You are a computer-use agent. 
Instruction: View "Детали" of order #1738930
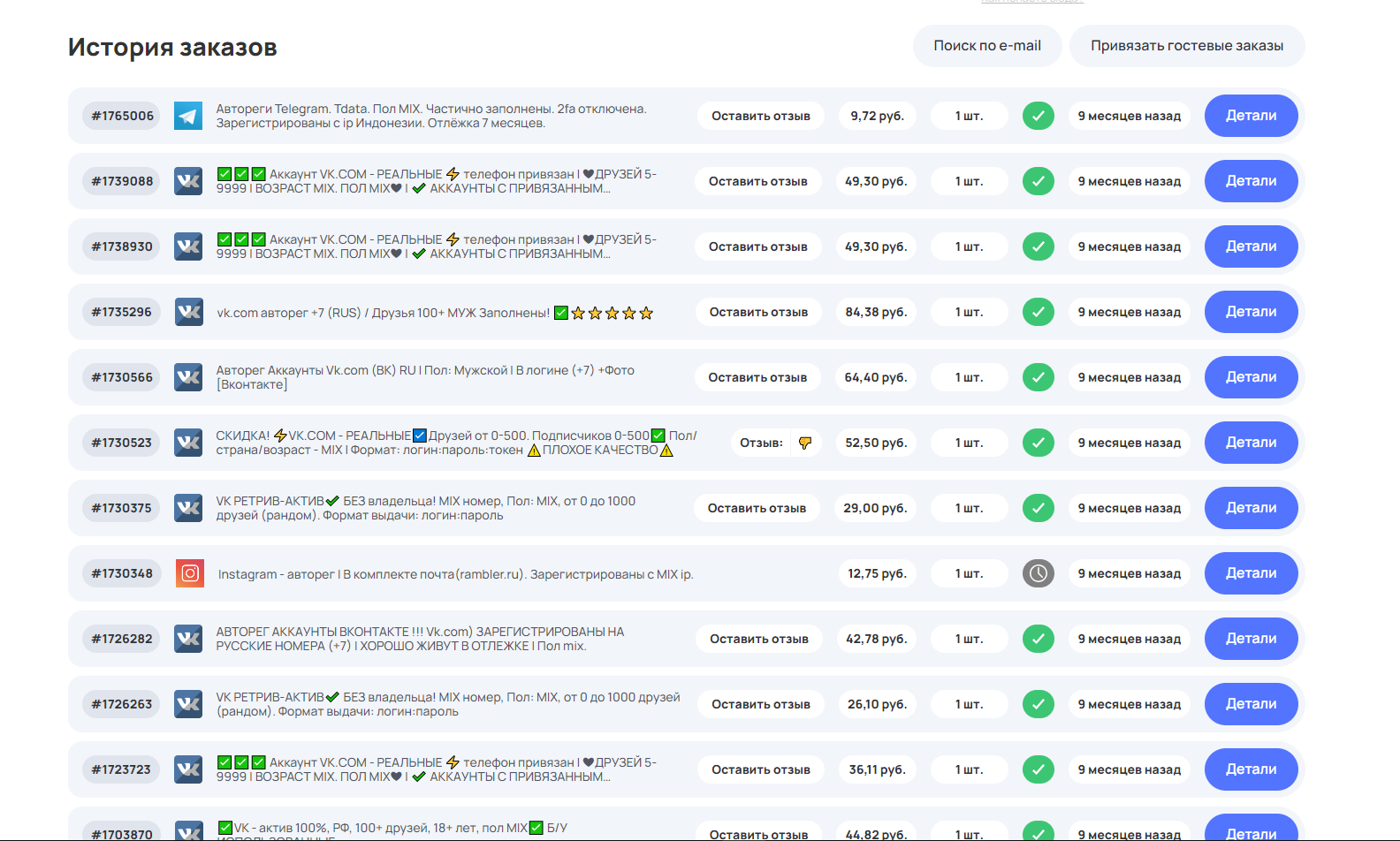point(1251,246)
